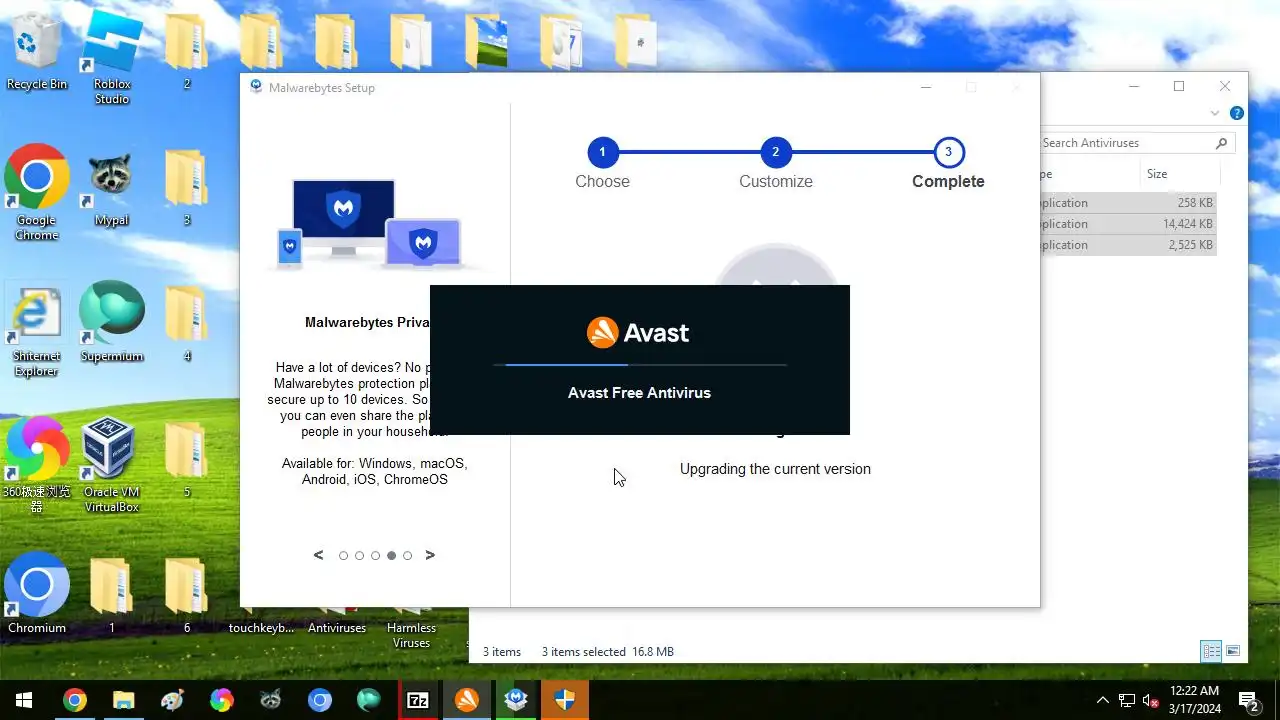Open the Supermium desktop shortcut
Screen dimensions: 1280x720
tap(112, 322)
